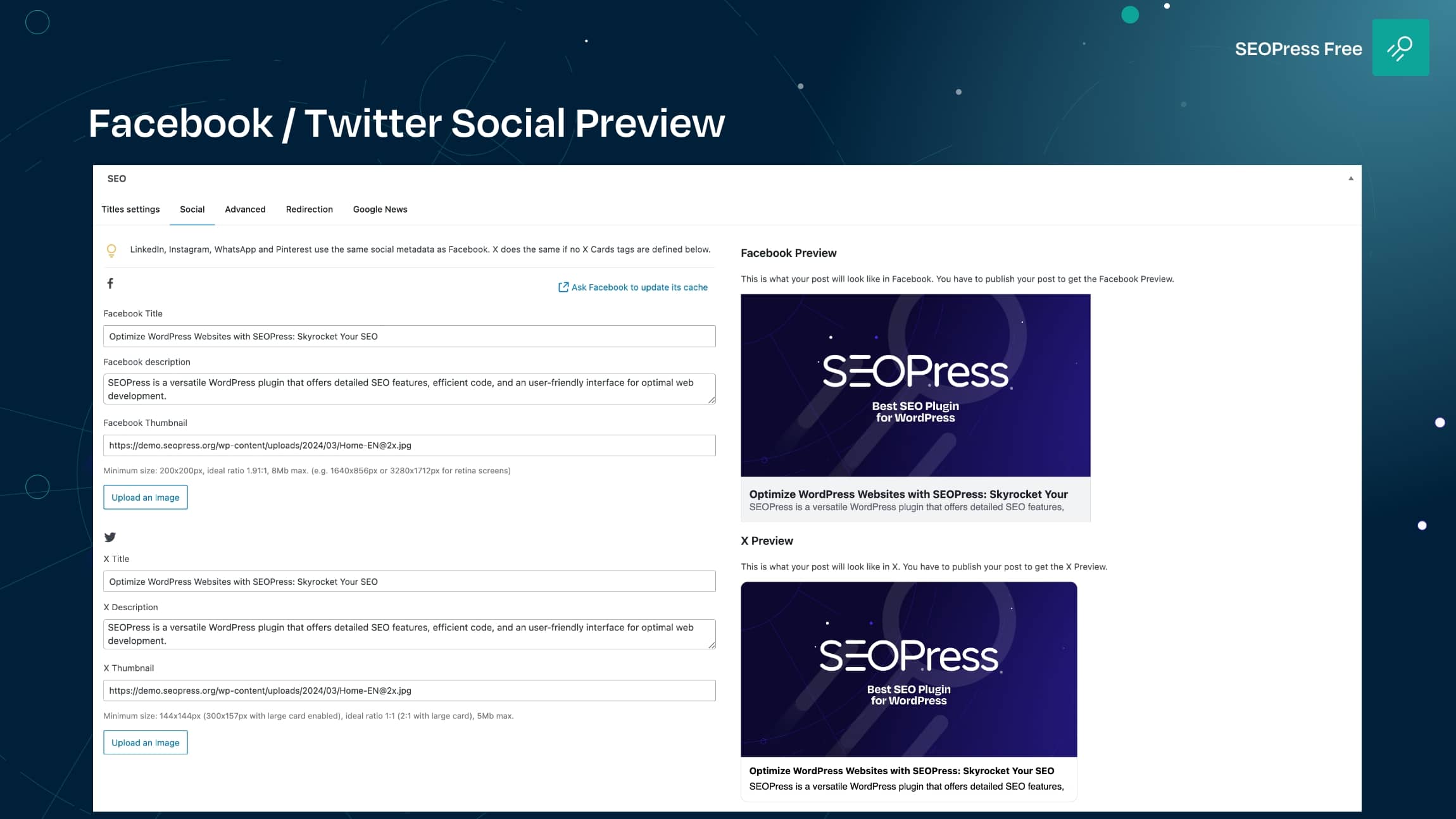Click the Facebook Title input field
The height and width of the screenshot is (819, 1456).
tap(409, 336)
